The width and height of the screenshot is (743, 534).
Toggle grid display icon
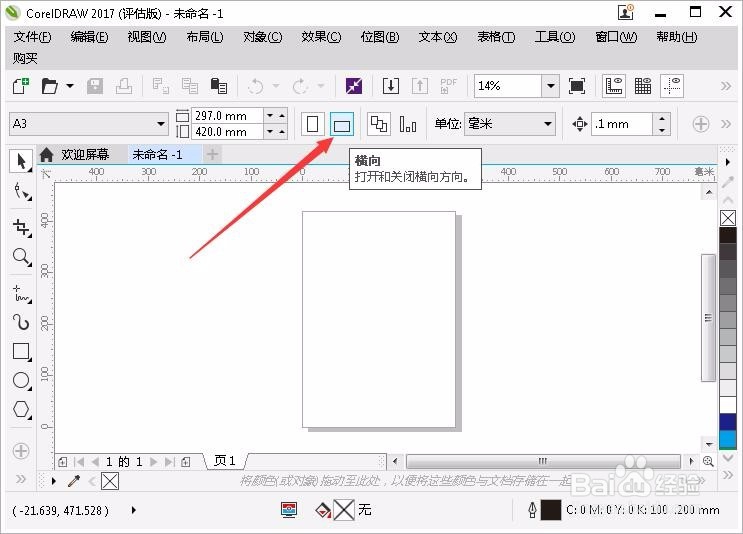tap(643, 86)
